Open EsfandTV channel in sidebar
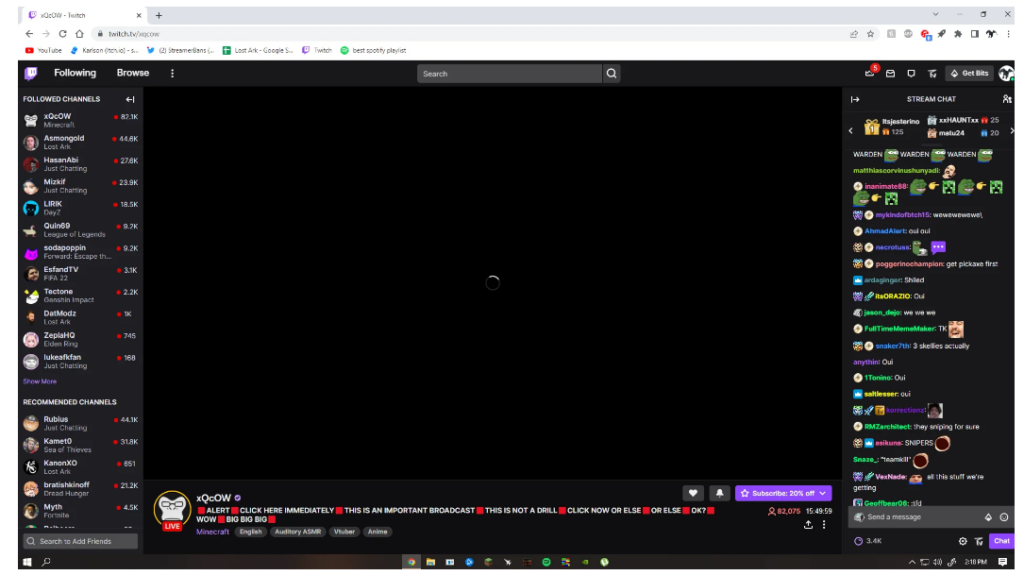This screenshot has width=1024, height=575. coord(80,274)
